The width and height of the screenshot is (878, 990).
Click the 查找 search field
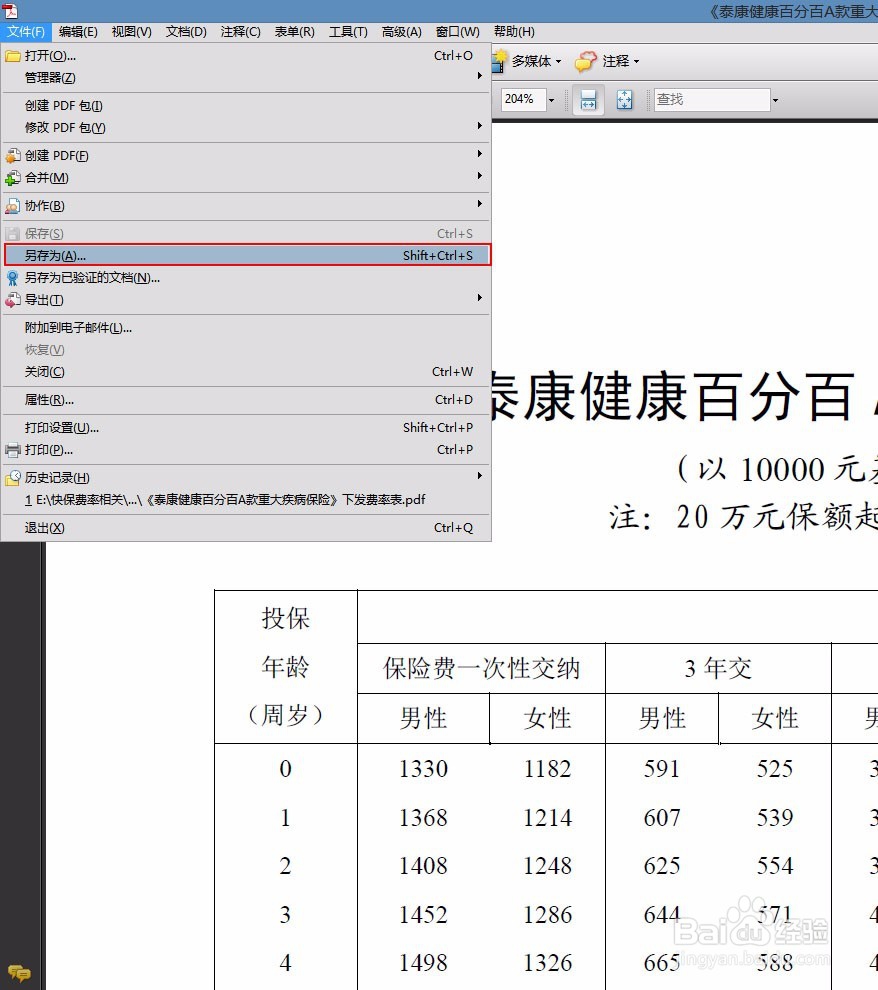click(x=712, y=100)
